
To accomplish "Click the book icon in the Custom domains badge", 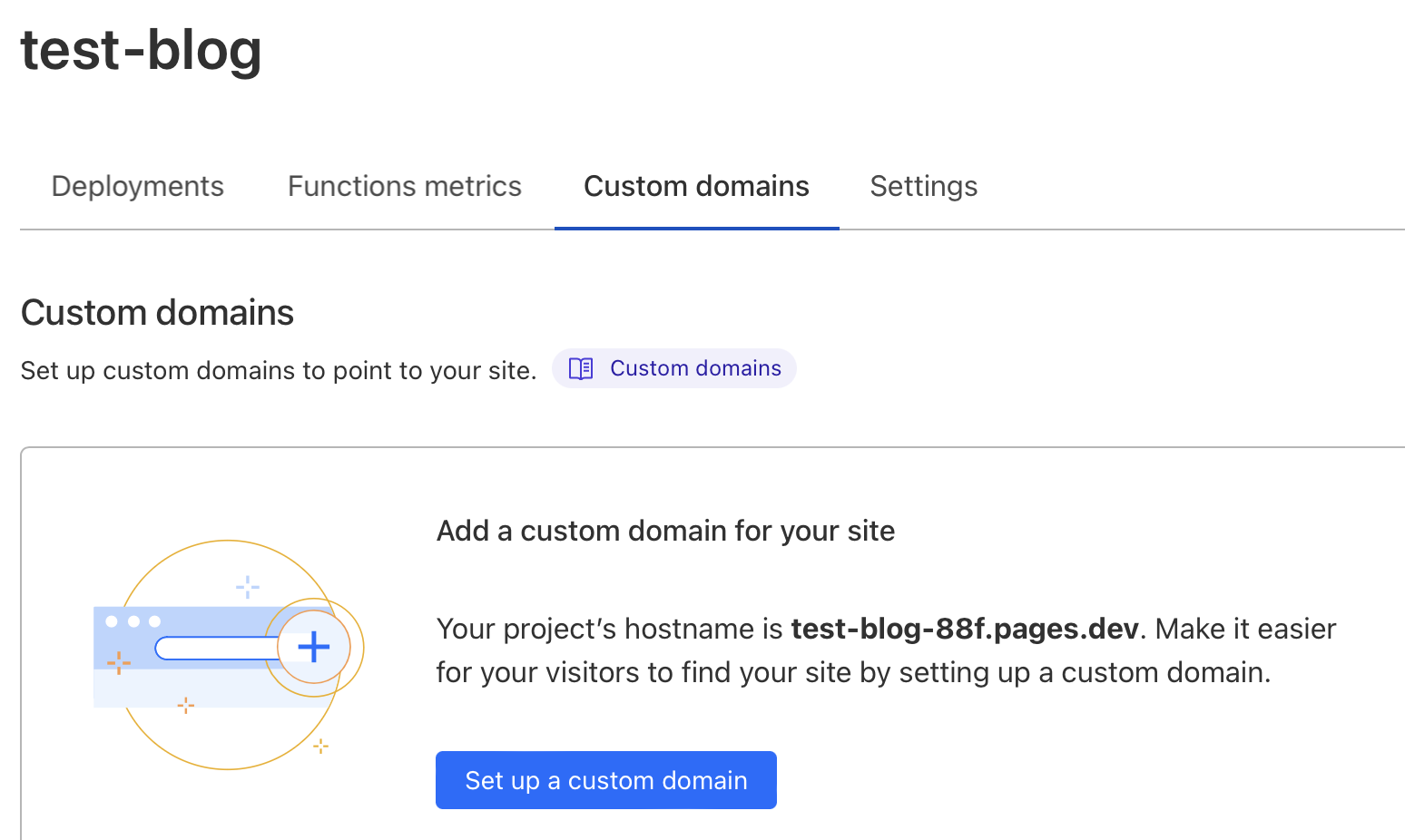I will coord(580,368).
